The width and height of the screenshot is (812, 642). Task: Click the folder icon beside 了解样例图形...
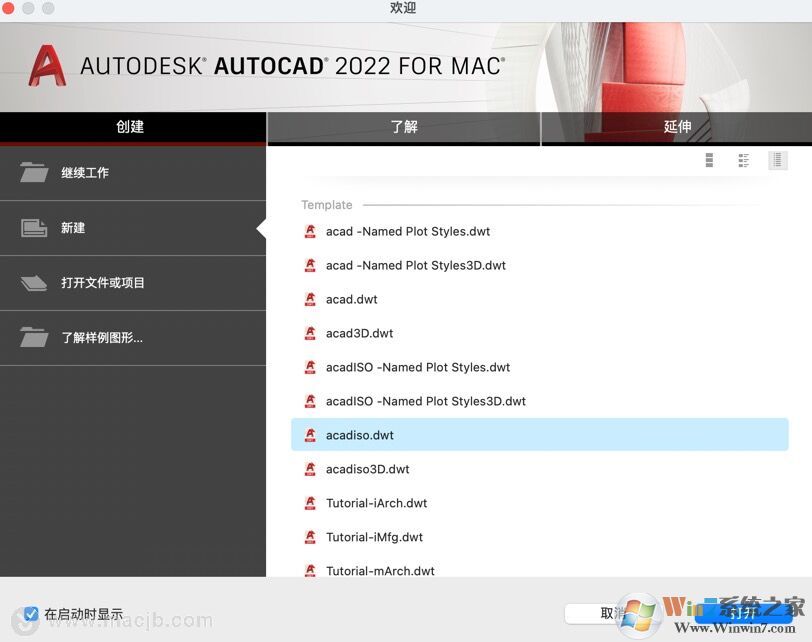pos(34,337)
